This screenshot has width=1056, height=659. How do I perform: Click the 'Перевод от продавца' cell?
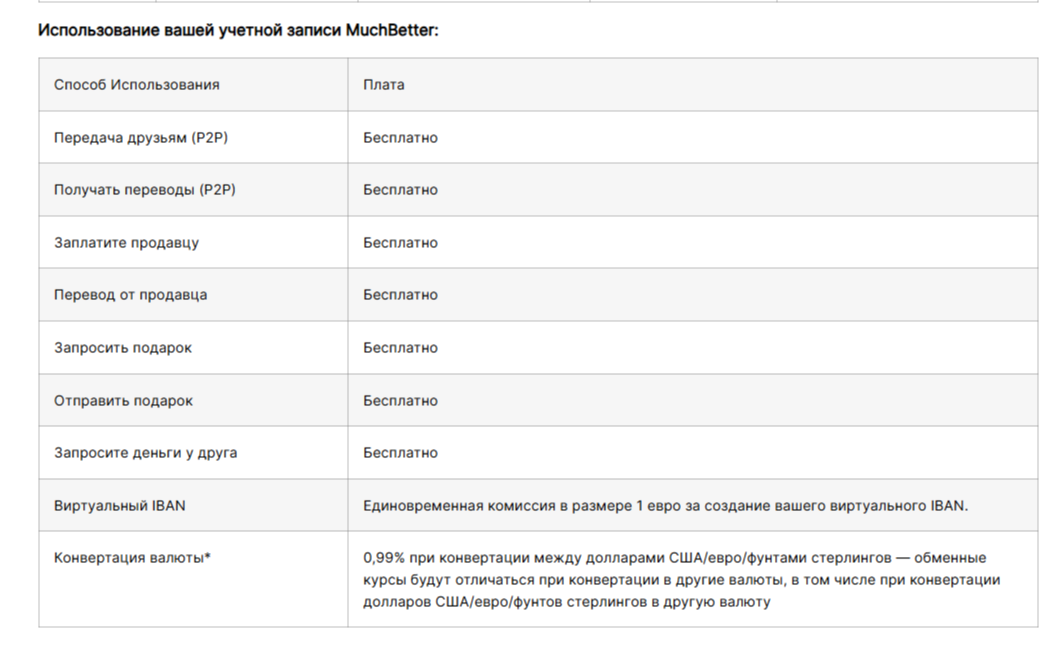point(131,295)
